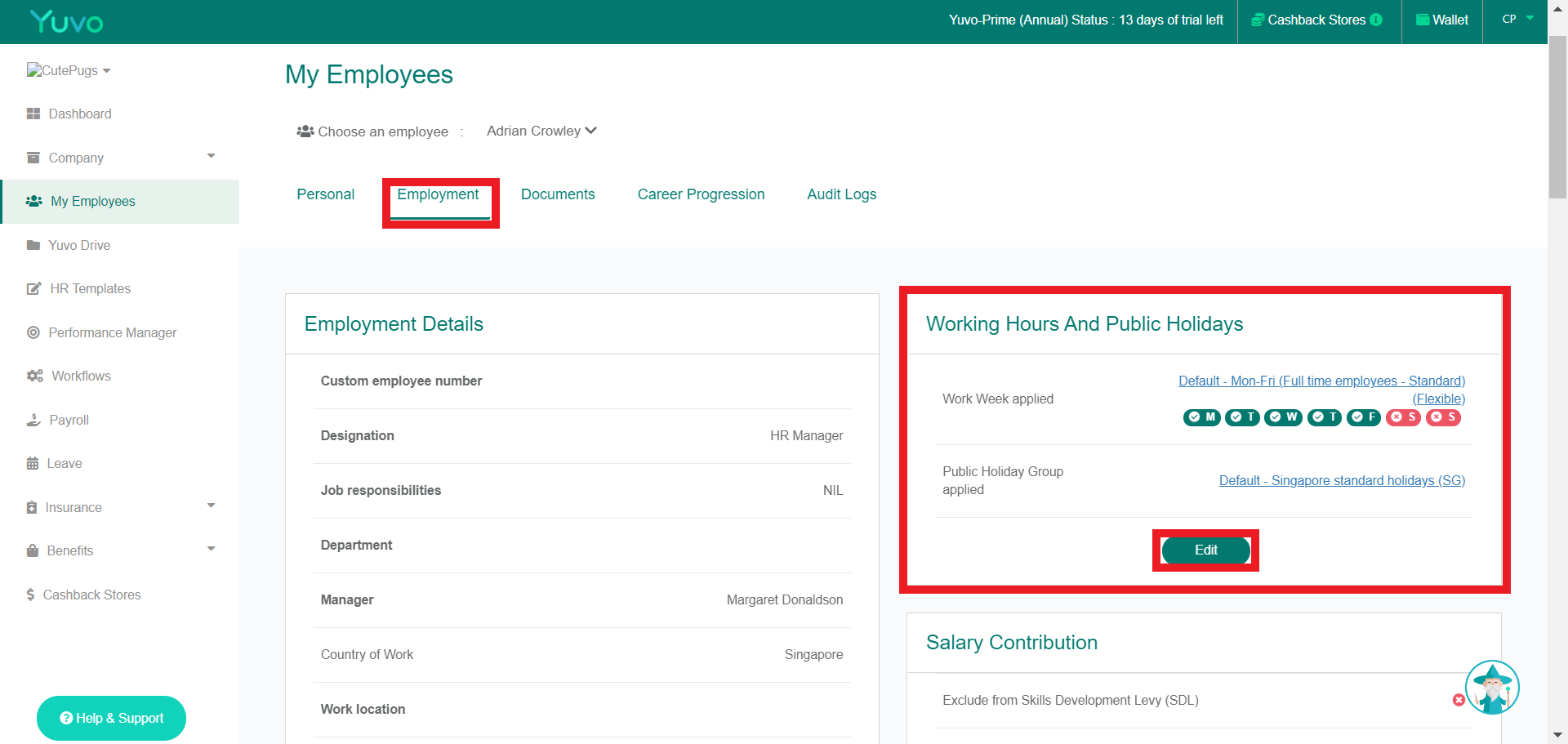The width and height of the screenshot is (1568, 744).
Task: Click the Benefits bag icon
Action: [33, 550]
